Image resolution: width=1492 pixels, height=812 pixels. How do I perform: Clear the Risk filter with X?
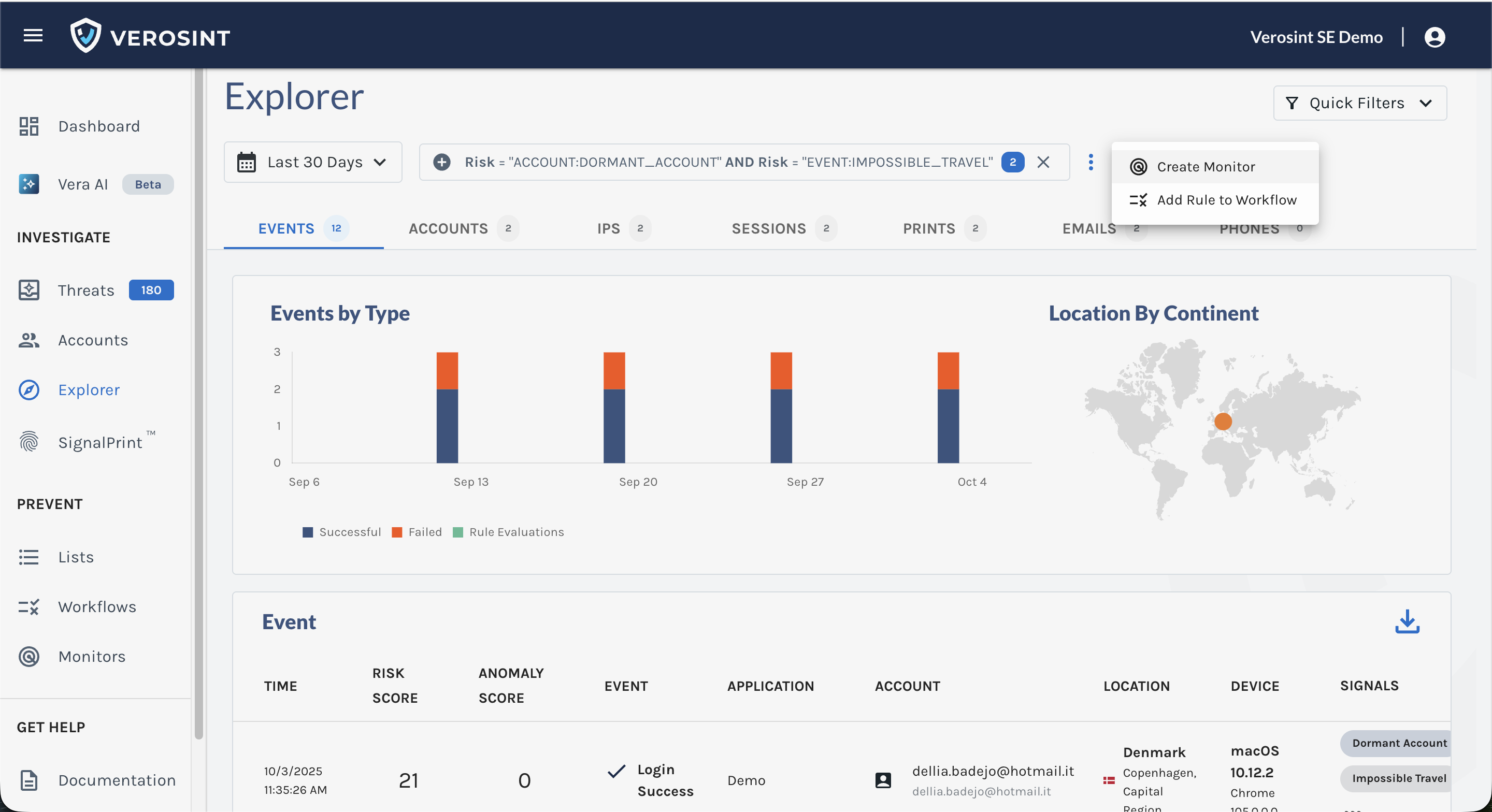coord(1043,162)
